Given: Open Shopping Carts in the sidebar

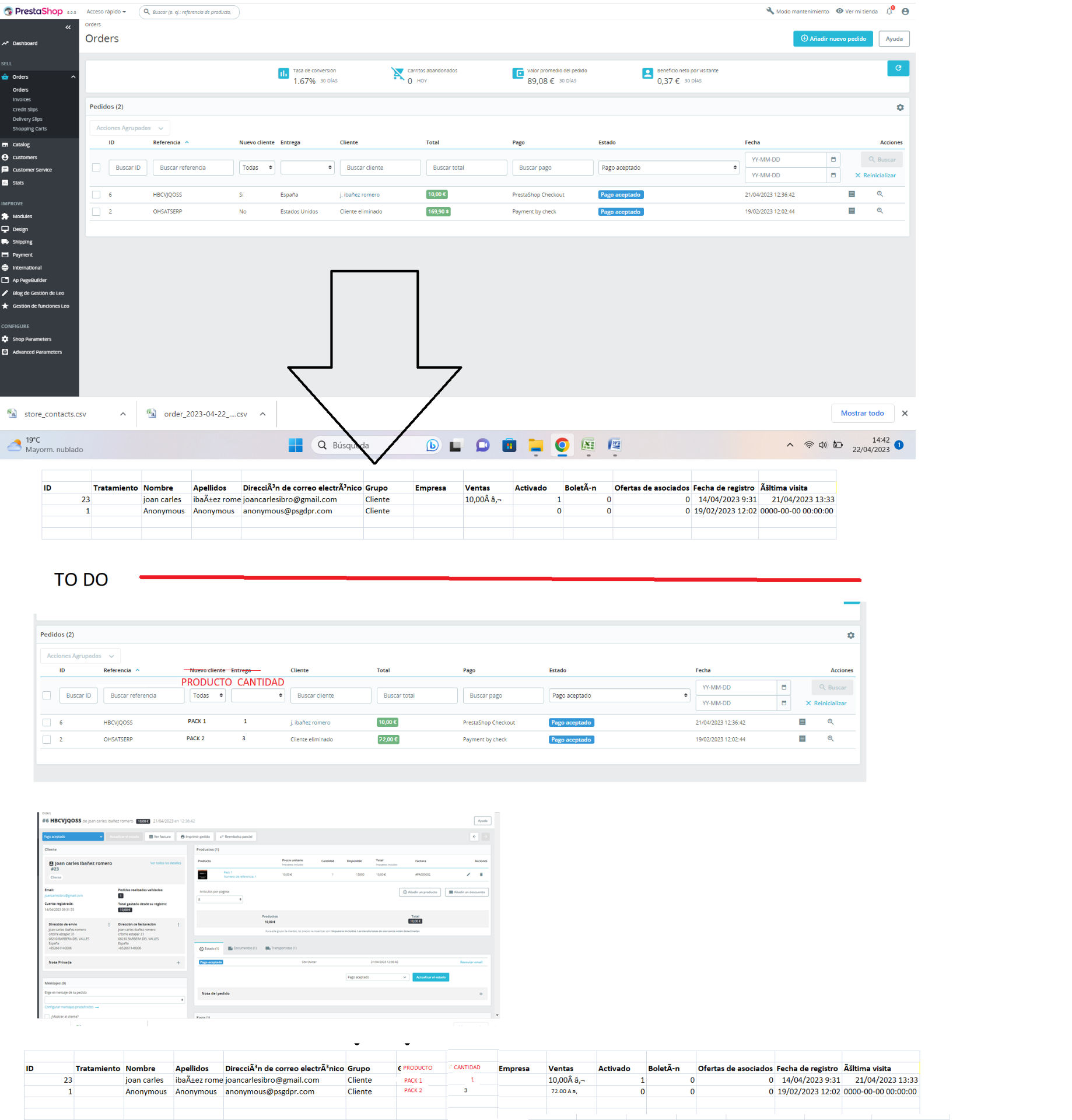Looking at the screenshot, I should tap(30, 128).
